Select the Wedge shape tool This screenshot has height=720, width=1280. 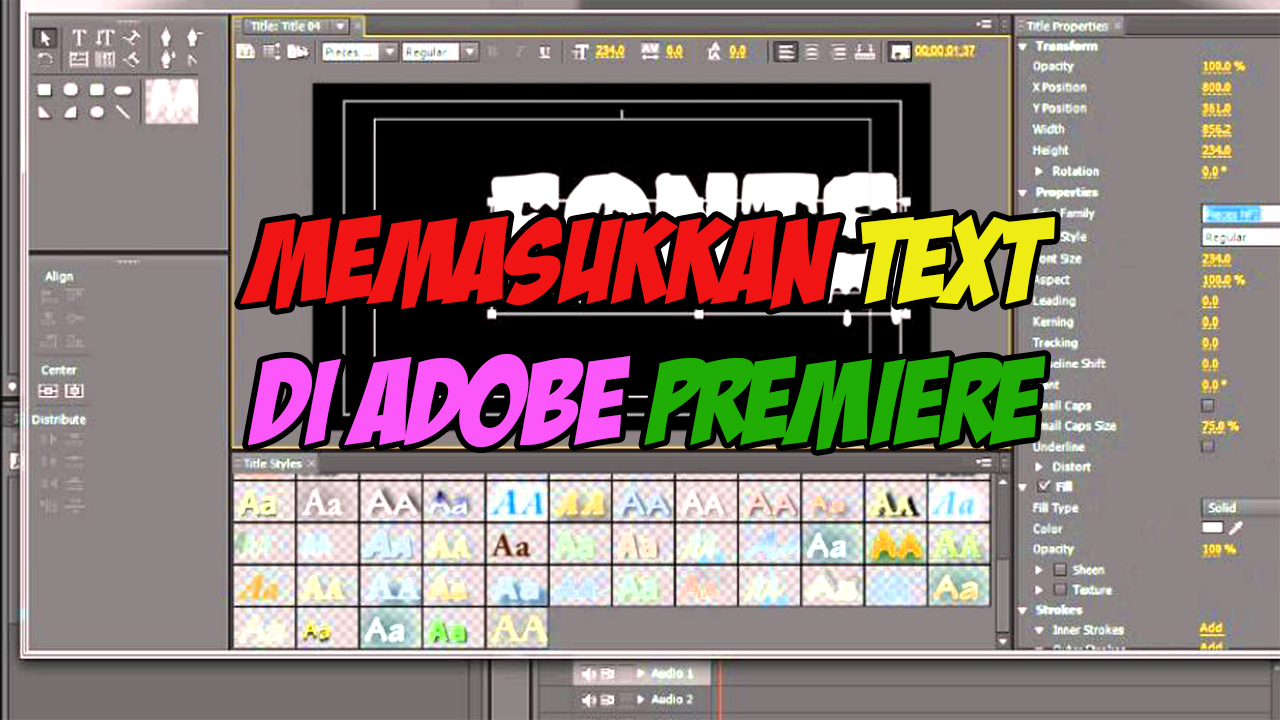click(44, 112)
